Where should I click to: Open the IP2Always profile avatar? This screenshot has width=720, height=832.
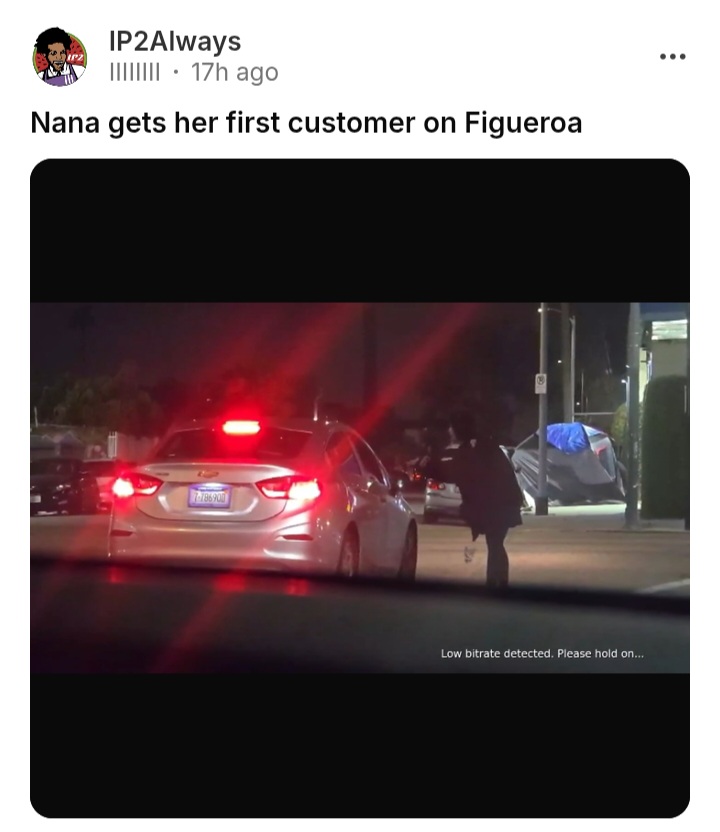(x=59, y=57)
